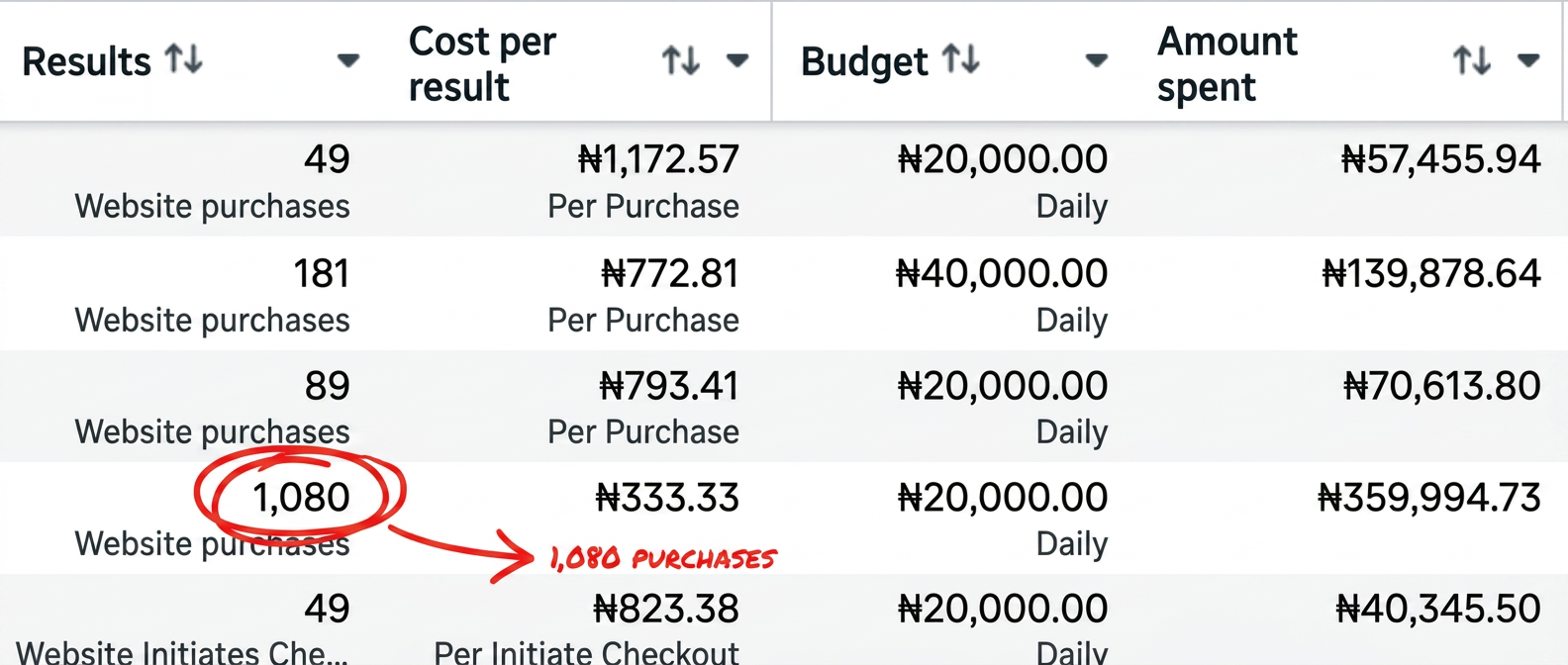Image resolution: width=1568 pixels, height=665 pixels.
Task: Click the Results column header label
Action: (86, 61)
